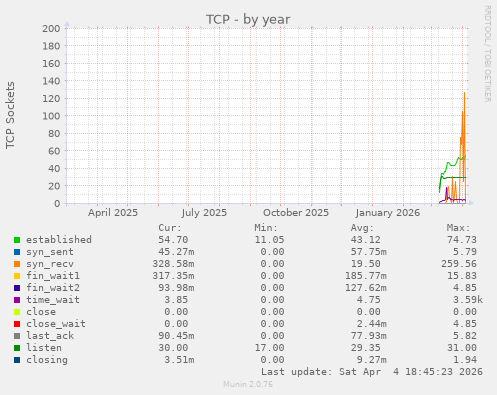Image resolution: width=497 pixels, height=395 pixels.
Task: Click the 'established' legend label
Action: click(59, 240)
